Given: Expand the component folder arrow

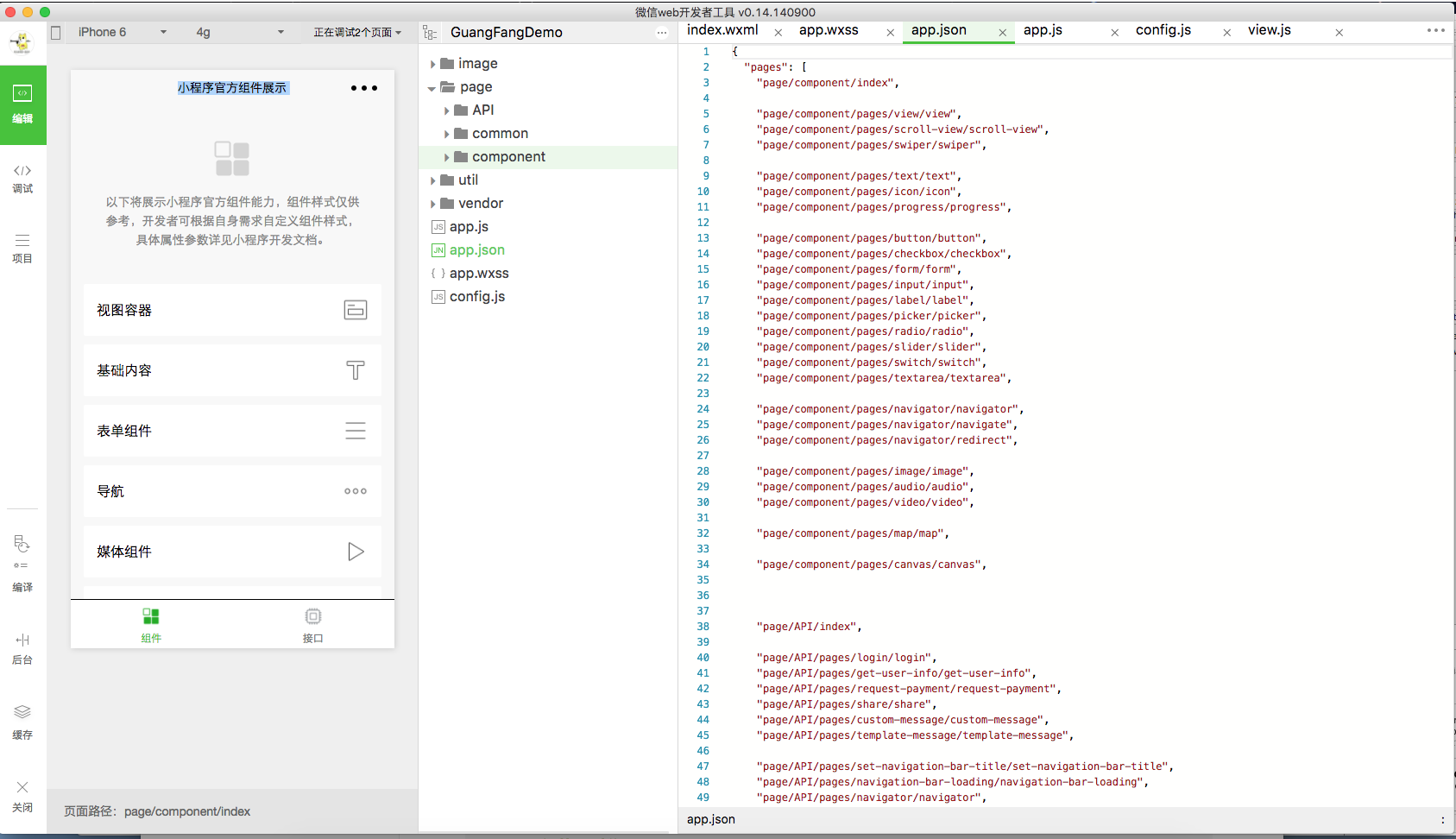Looking at the screenshot, I should tap(446, 157).
